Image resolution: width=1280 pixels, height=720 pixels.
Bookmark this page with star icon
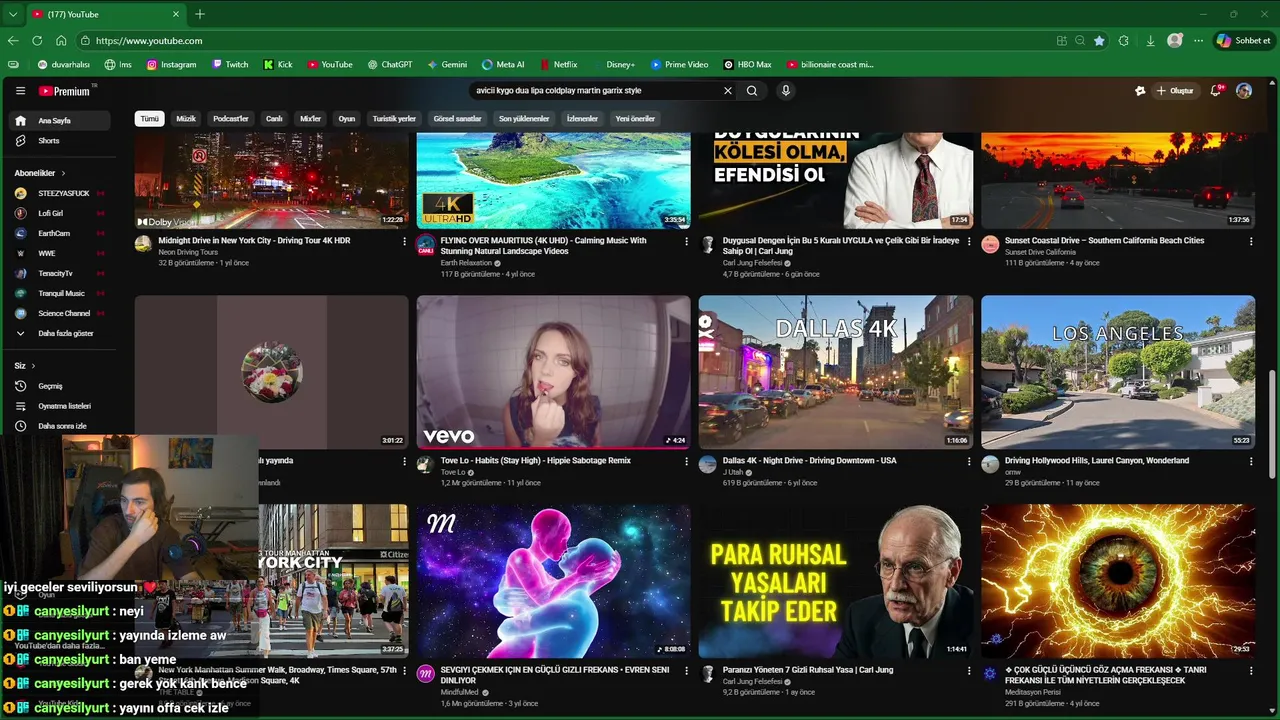[1100, 41]
